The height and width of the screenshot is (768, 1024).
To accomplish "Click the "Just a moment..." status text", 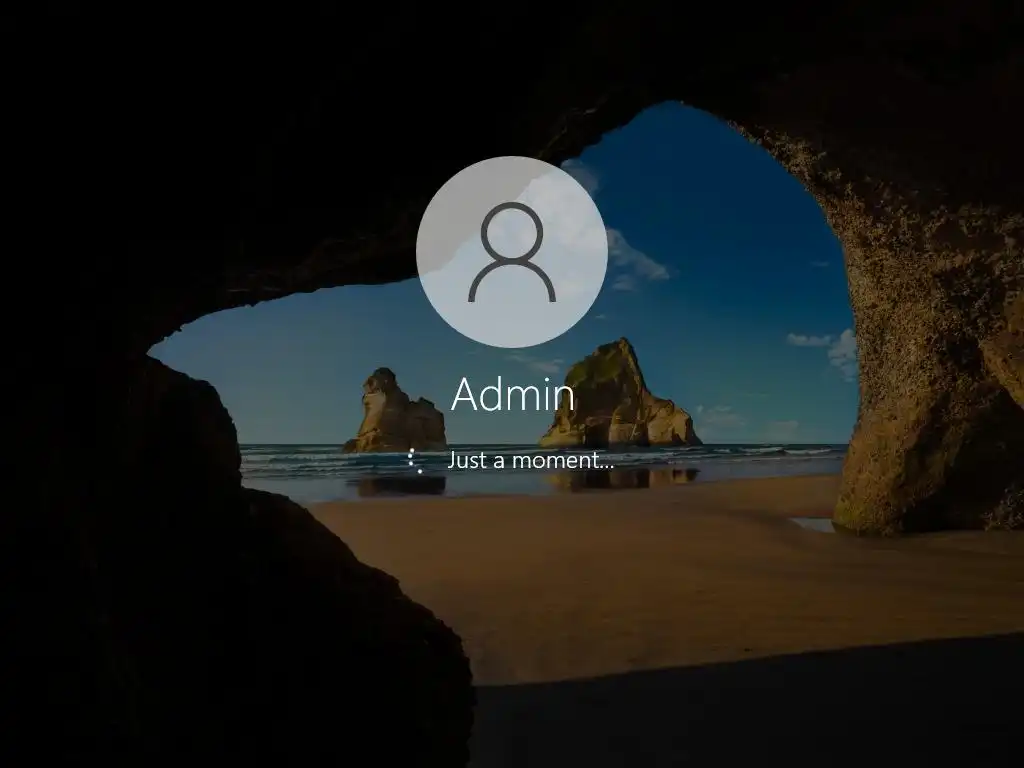I will 530,460.
